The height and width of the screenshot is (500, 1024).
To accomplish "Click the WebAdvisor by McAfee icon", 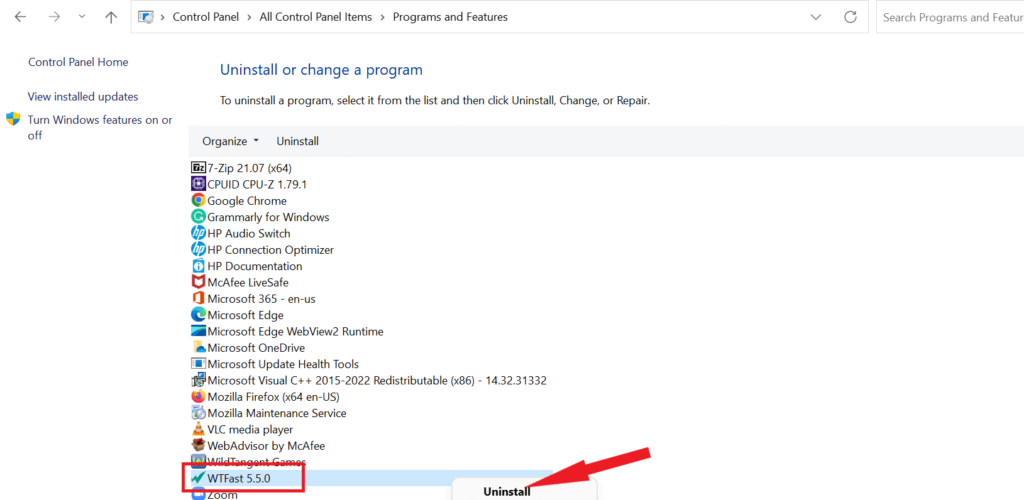I will tap(198, 445).
